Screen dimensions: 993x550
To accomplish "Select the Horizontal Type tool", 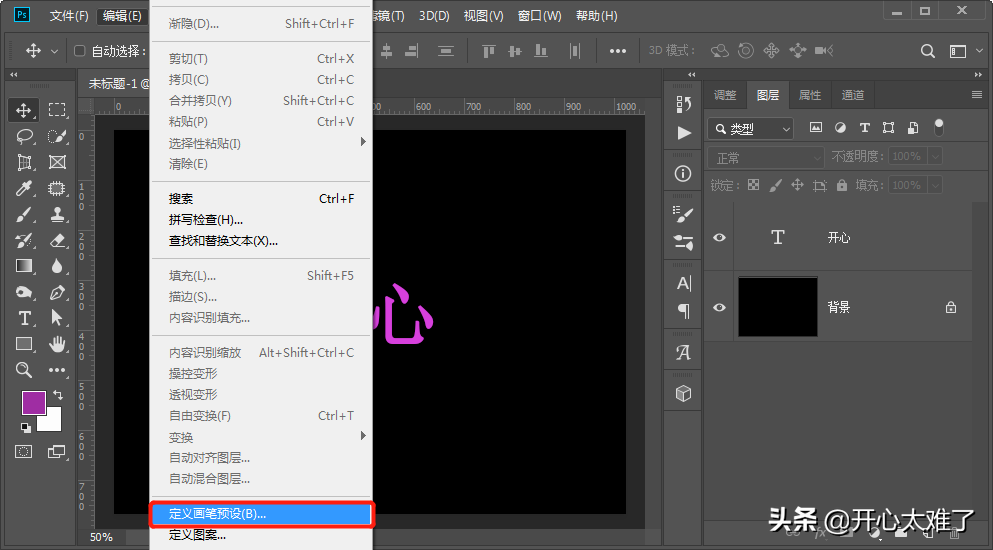I will pos(23,318).
